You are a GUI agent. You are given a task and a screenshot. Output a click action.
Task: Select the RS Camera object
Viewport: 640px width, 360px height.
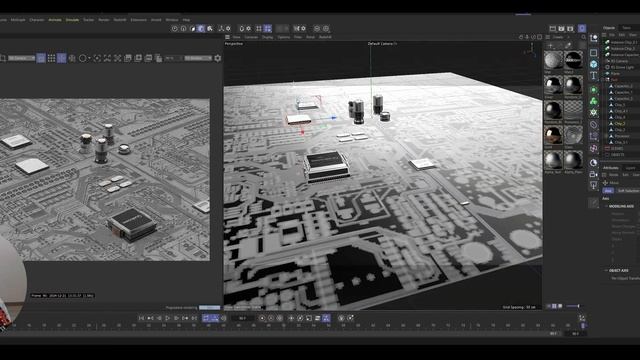(620, 61)
